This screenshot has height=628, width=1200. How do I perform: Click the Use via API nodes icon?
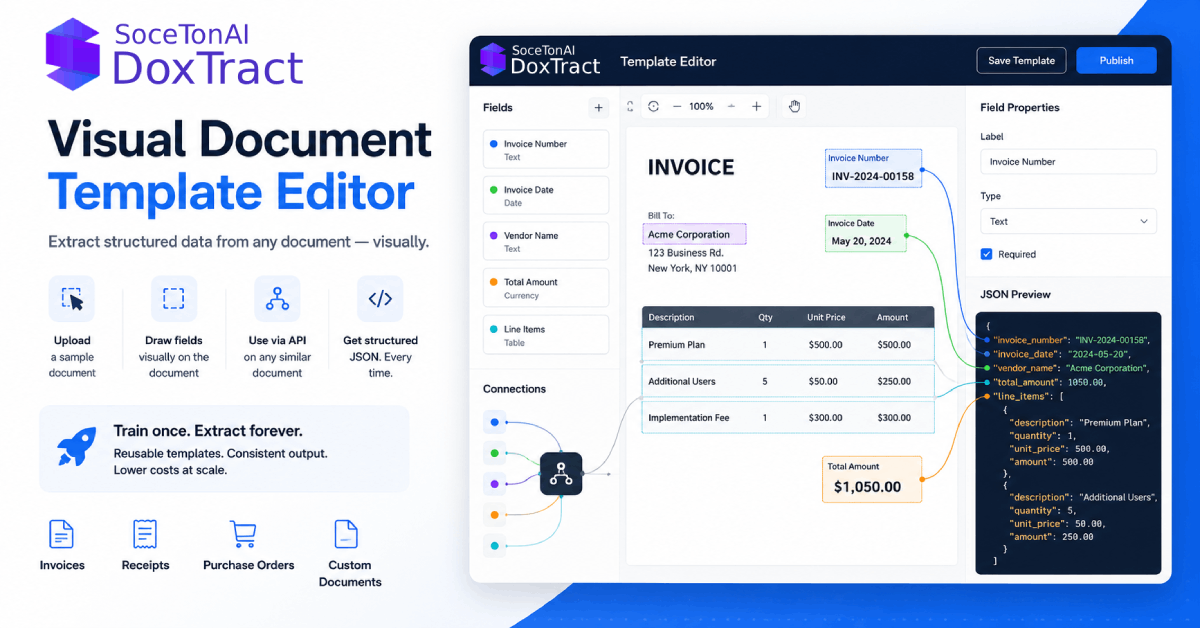coord(277,299)
